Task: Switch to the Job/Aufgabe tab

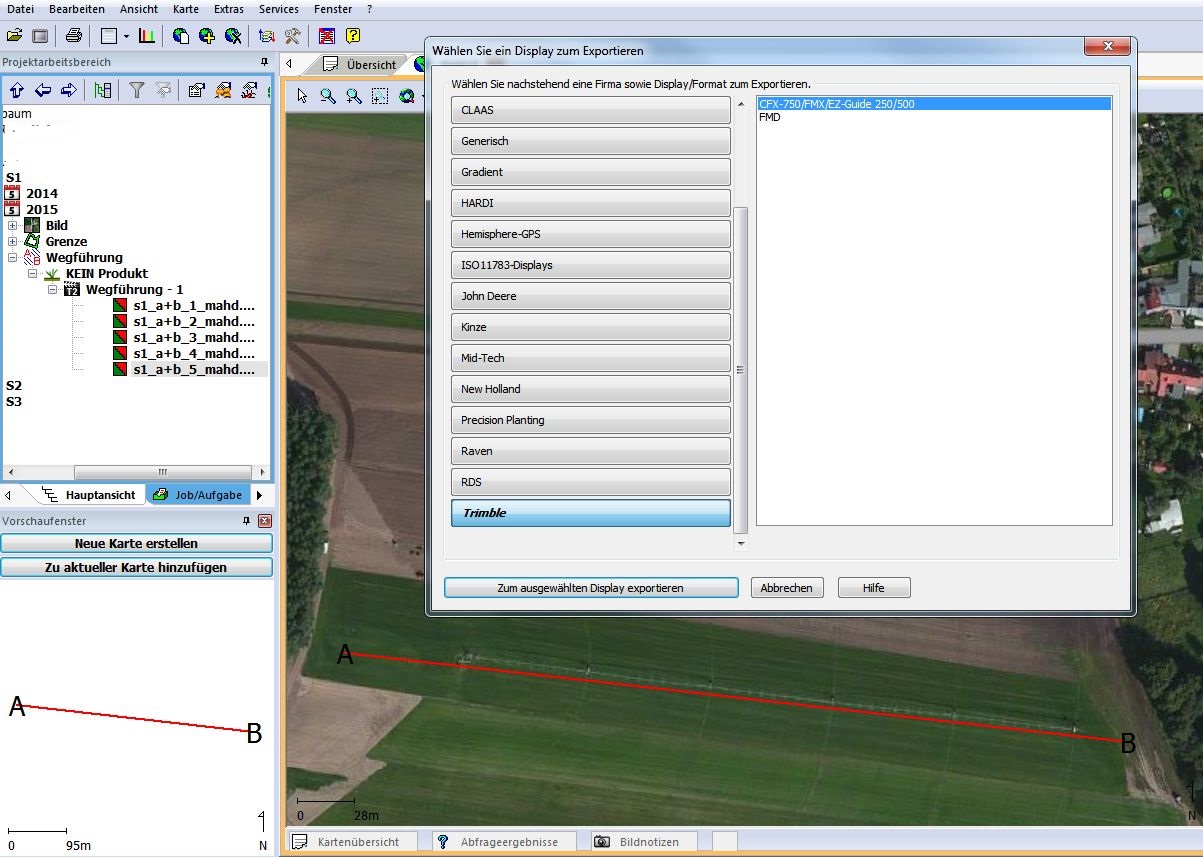Action: click(x=197, y=495)
